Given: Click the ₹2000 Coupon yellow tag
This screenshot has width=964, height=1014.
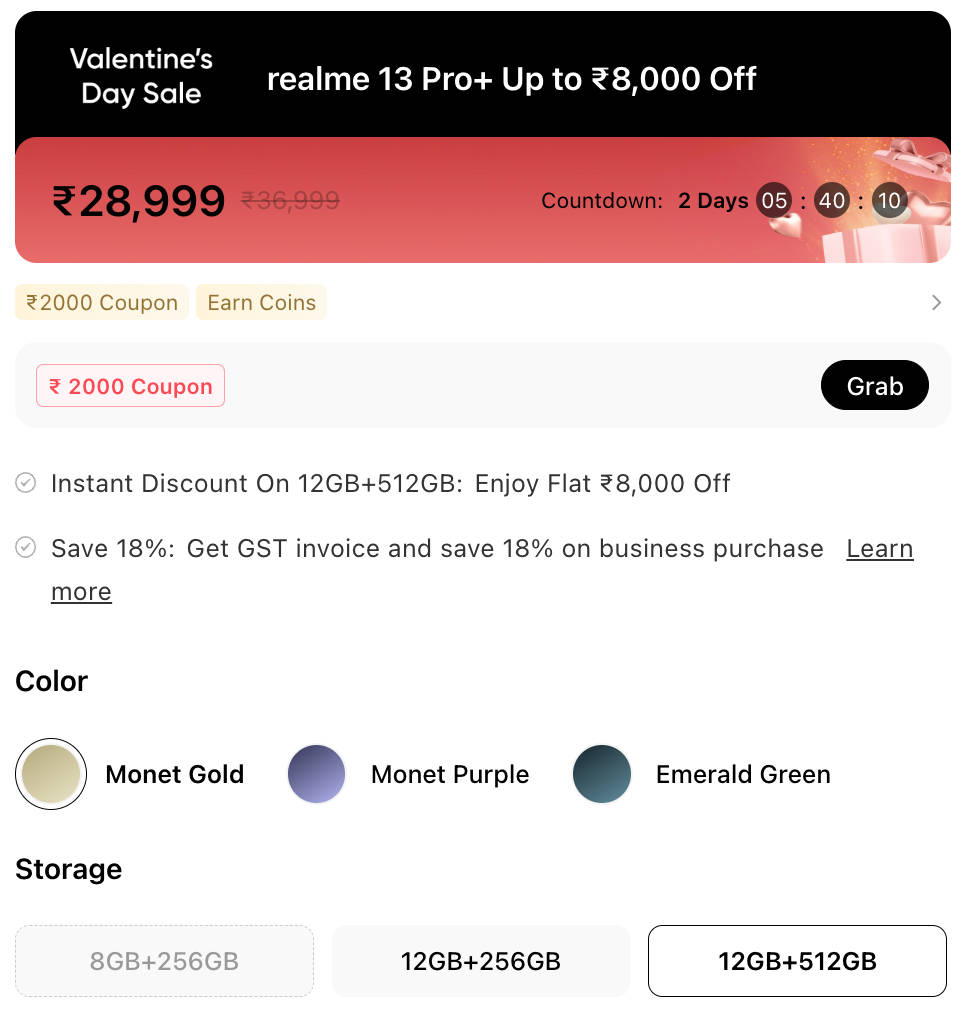Looking at the screenshot, I should [x=102, y=302].
